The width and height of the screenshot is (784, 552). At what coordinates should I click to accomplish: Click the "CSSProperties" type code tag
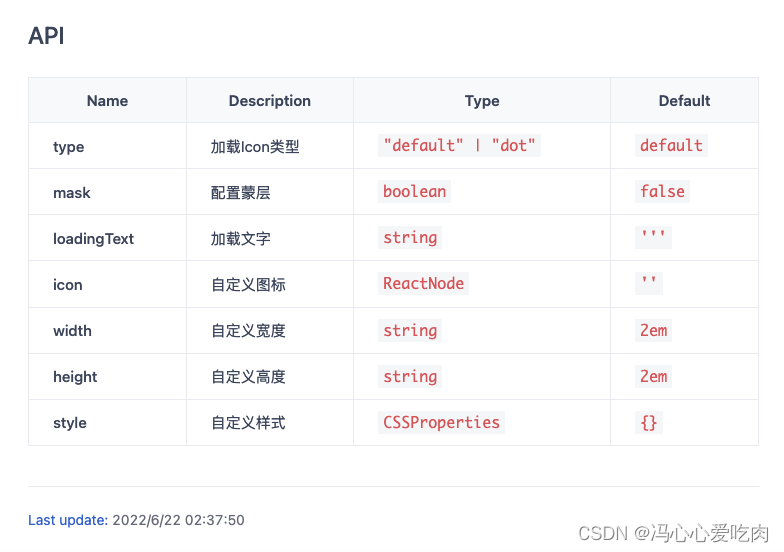tap(441, 422)
